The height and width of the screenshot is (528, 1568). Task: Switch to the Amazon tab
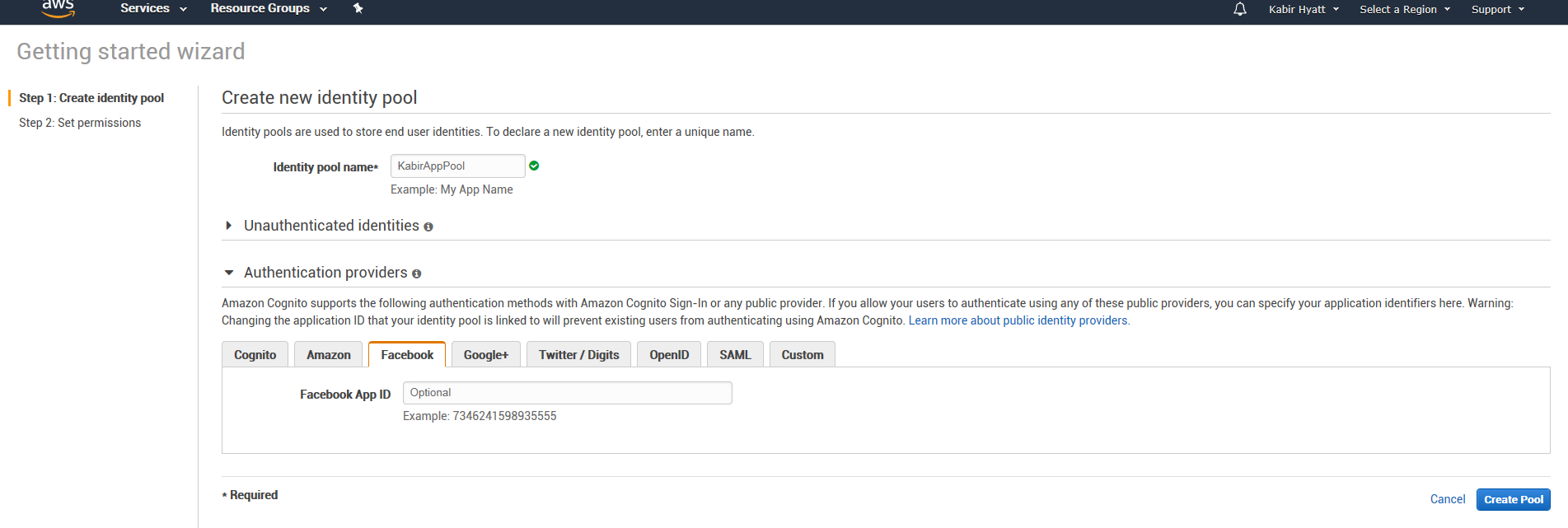(x=329, y=354)
